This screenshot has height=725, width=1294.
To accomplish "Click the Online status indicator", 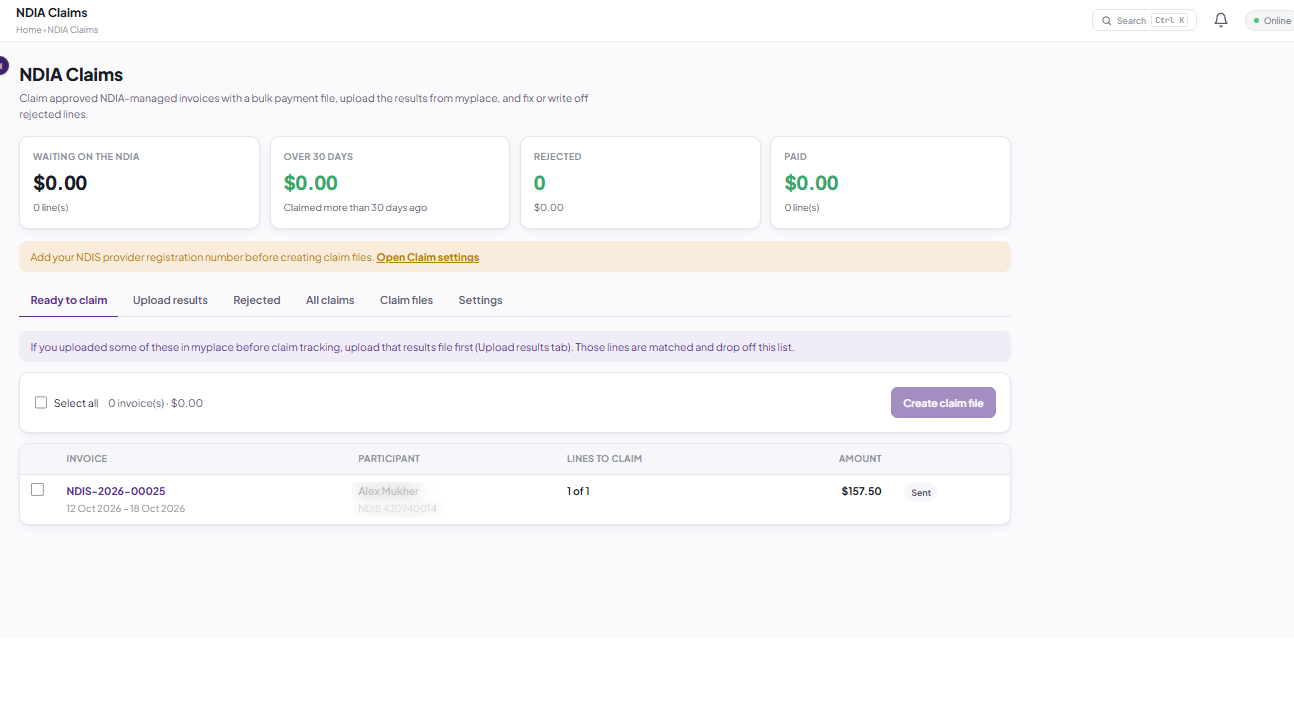I will [x=1270, y=20].
